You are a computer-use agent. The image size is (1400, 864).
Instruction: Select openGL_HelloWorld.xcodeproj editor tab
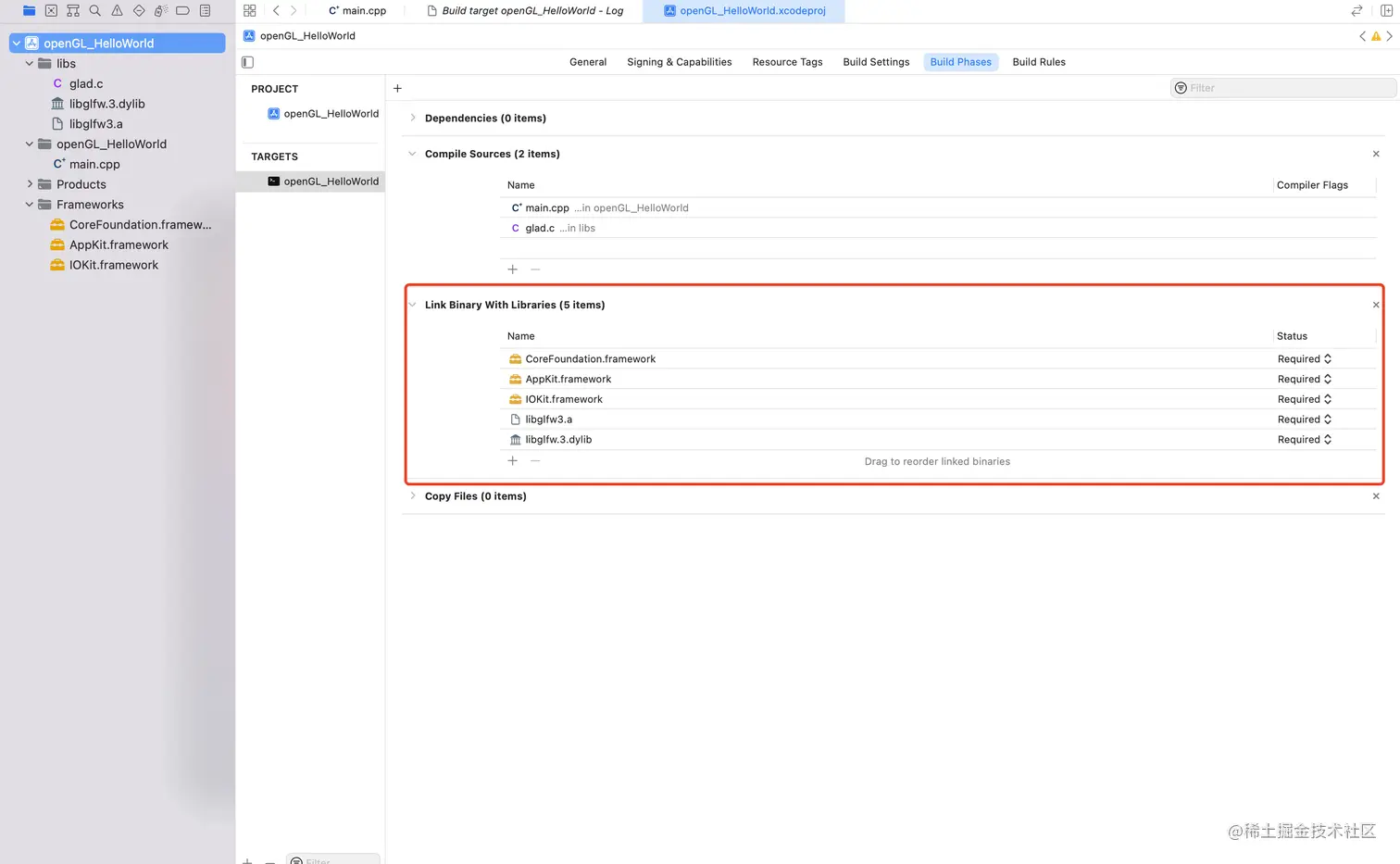tap(744, 11)
